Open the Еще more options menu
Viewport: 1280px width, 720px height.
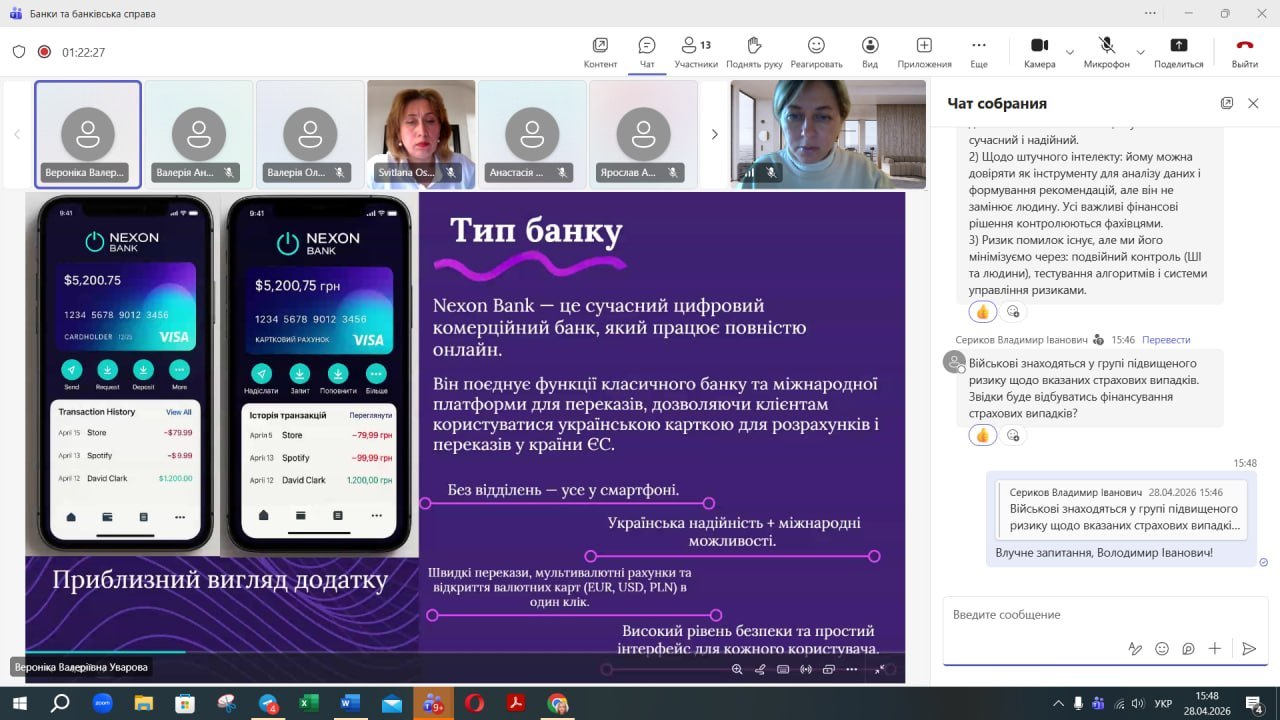[x=979, y=52]
